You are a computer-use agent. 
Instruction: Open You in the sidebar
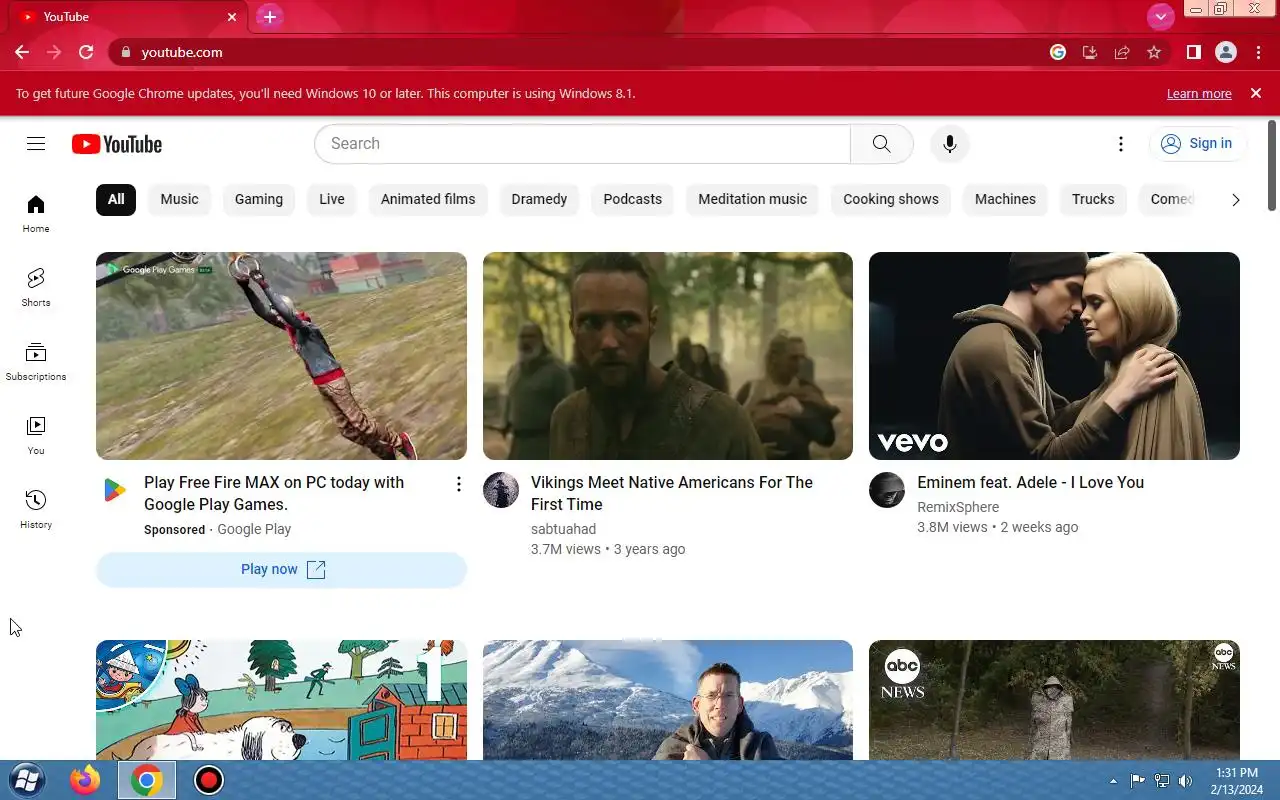pyautogui.click(x=36, y=435)
